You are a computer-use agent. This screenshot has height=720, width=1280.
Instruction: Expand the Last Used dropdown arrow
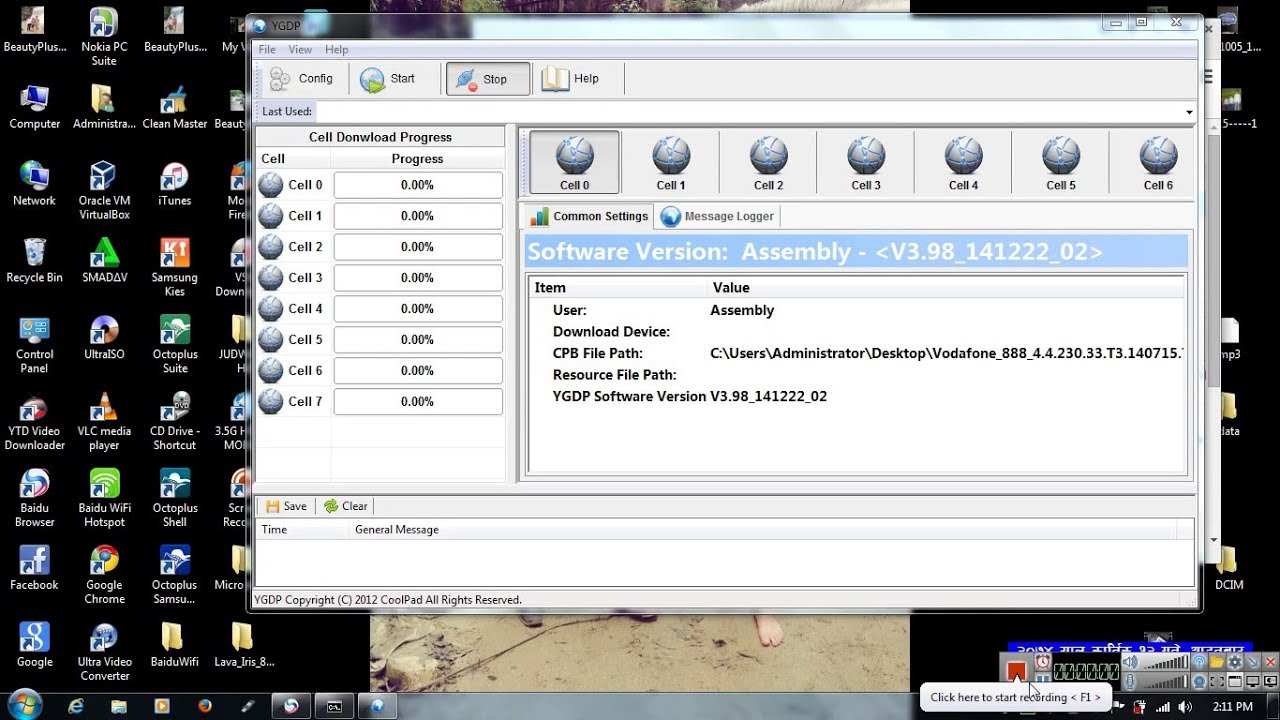point(1189,112)
